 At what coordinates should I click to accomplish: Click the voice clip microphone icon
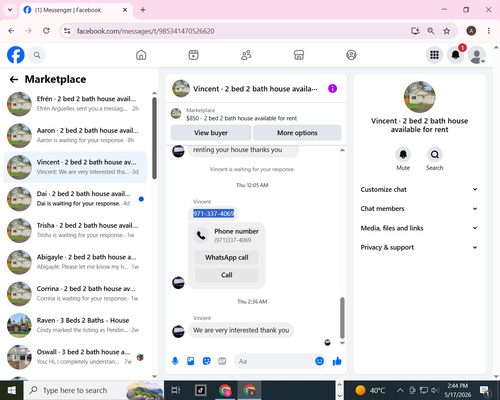(x=175, y=361)
